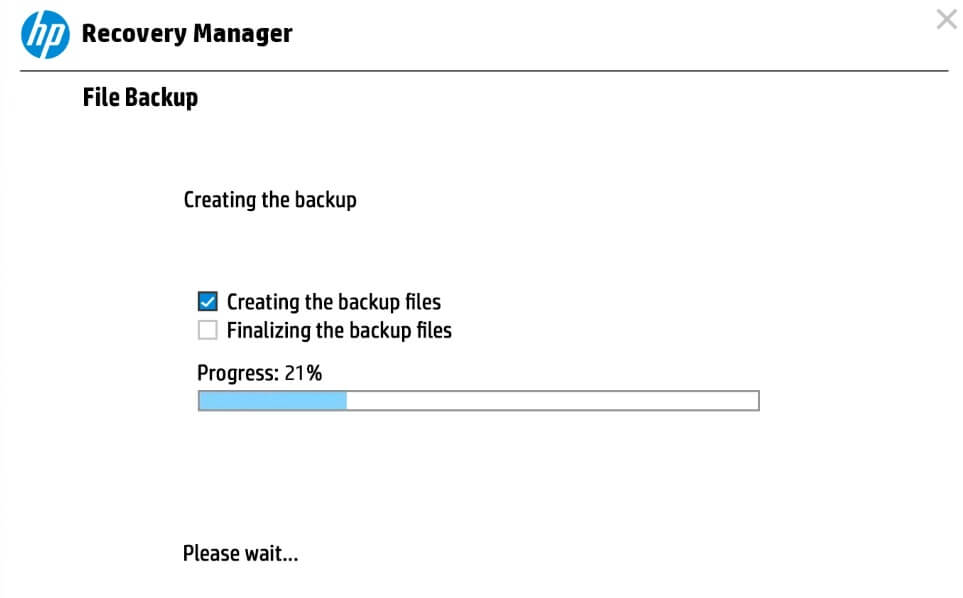Click the HP logo icon

(x=46, y=34)
